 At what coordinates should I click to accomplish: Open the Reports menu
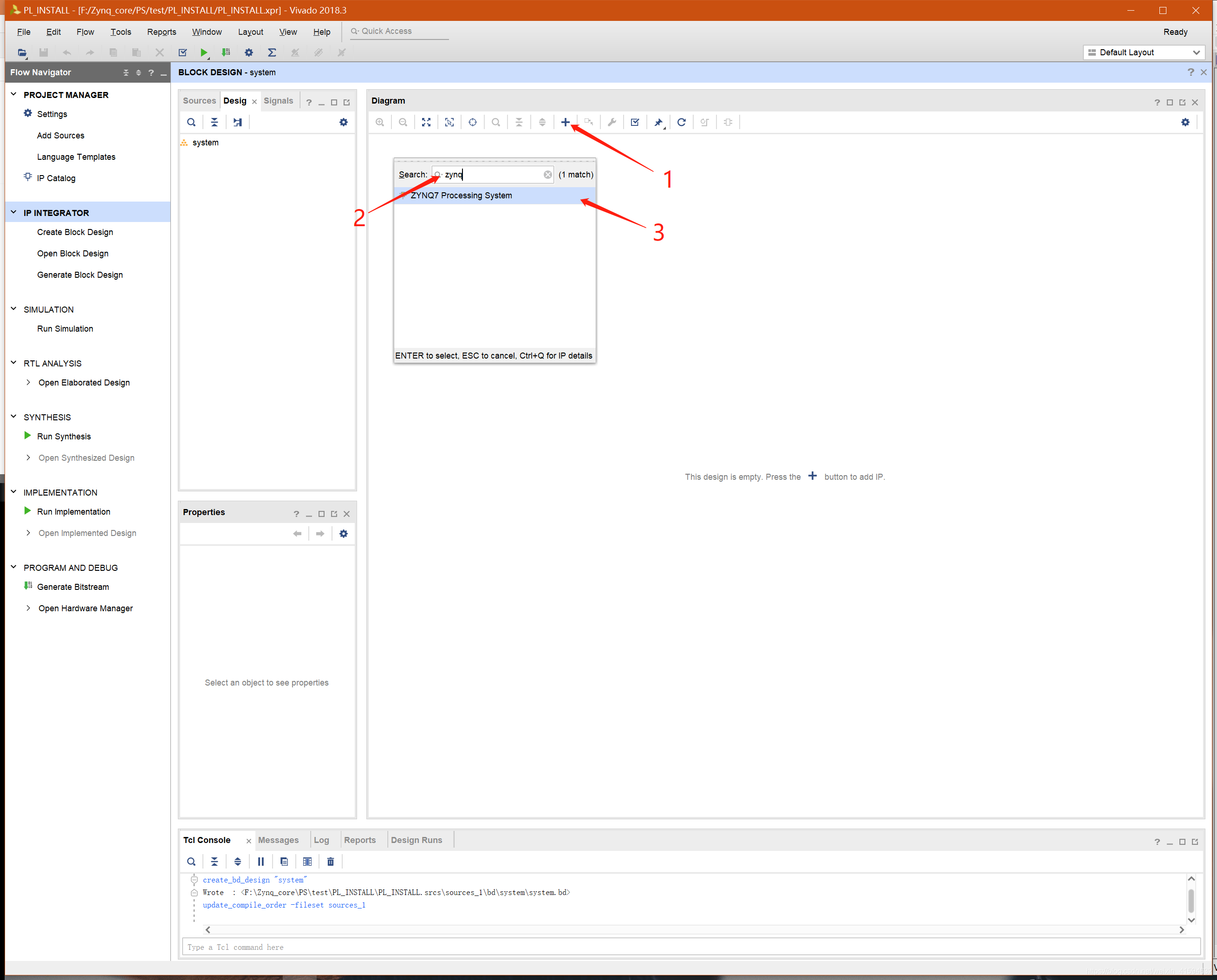pos(162,32)
